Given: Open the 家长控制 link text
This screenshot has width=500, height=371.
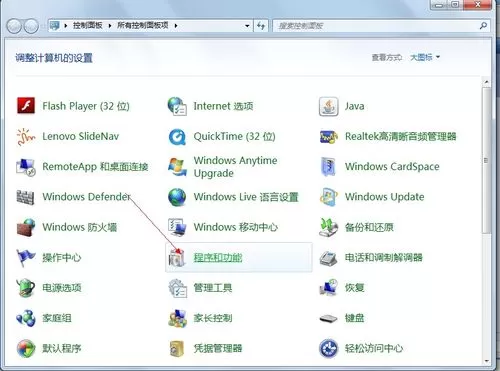Looking at the screenshot, I should [213, 318].
